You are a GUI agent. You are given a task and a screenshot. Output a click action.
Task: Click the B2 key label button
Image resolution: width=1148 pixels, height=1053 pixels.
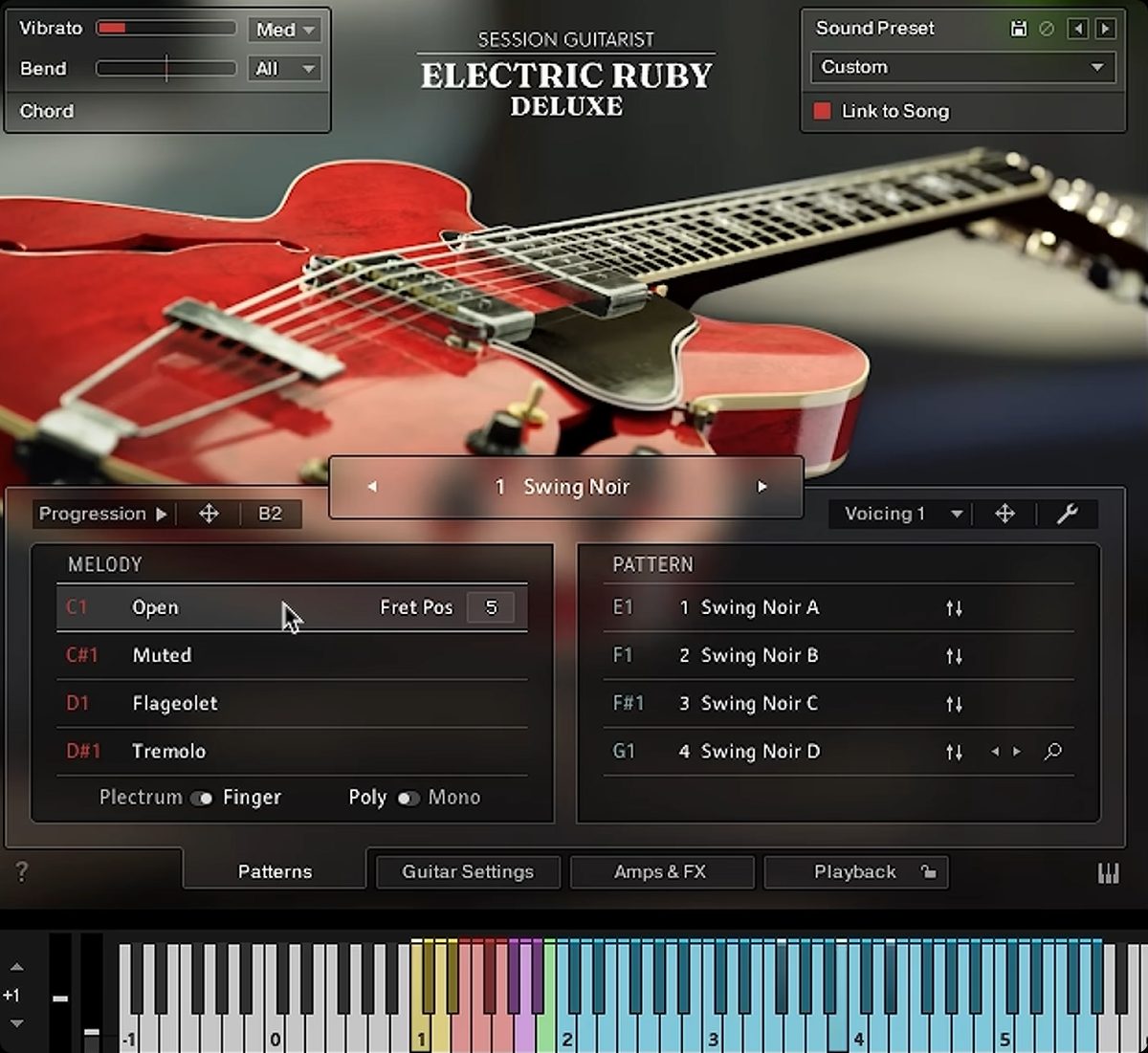(271, 514)
